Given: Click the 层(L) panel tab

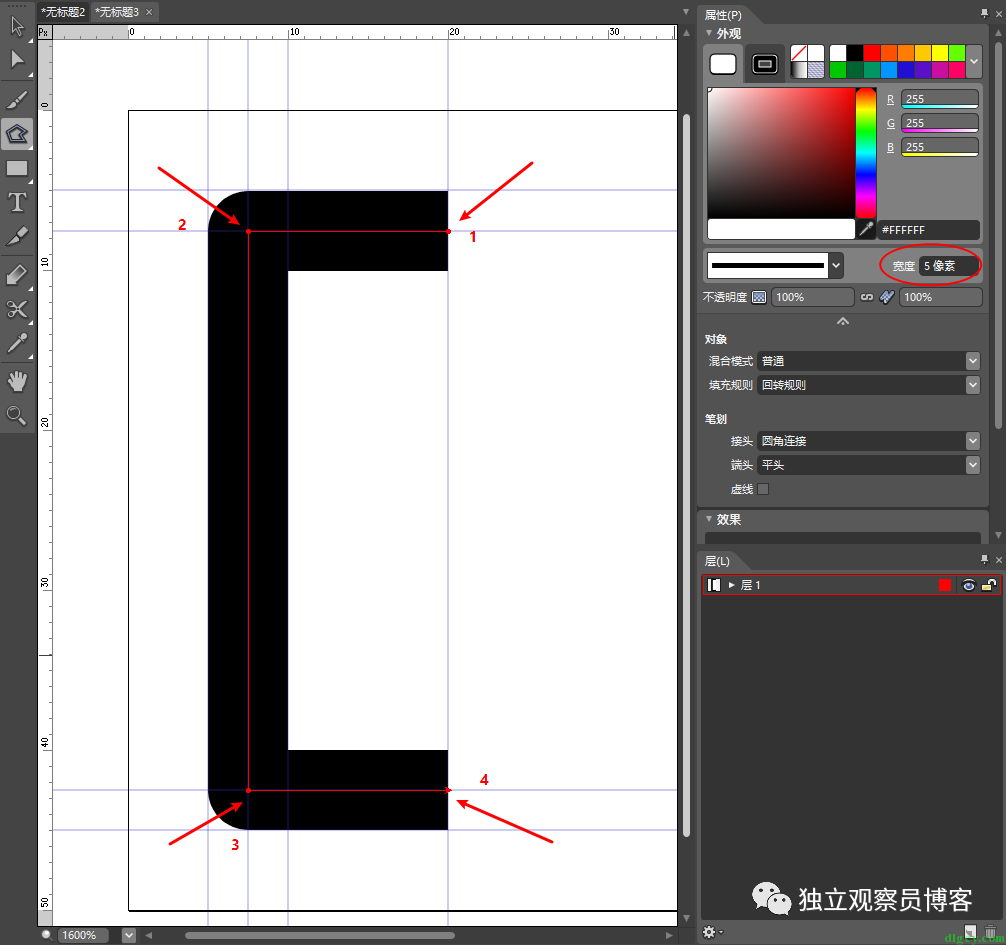Looking at the screenshot, I should pos(717,561).
